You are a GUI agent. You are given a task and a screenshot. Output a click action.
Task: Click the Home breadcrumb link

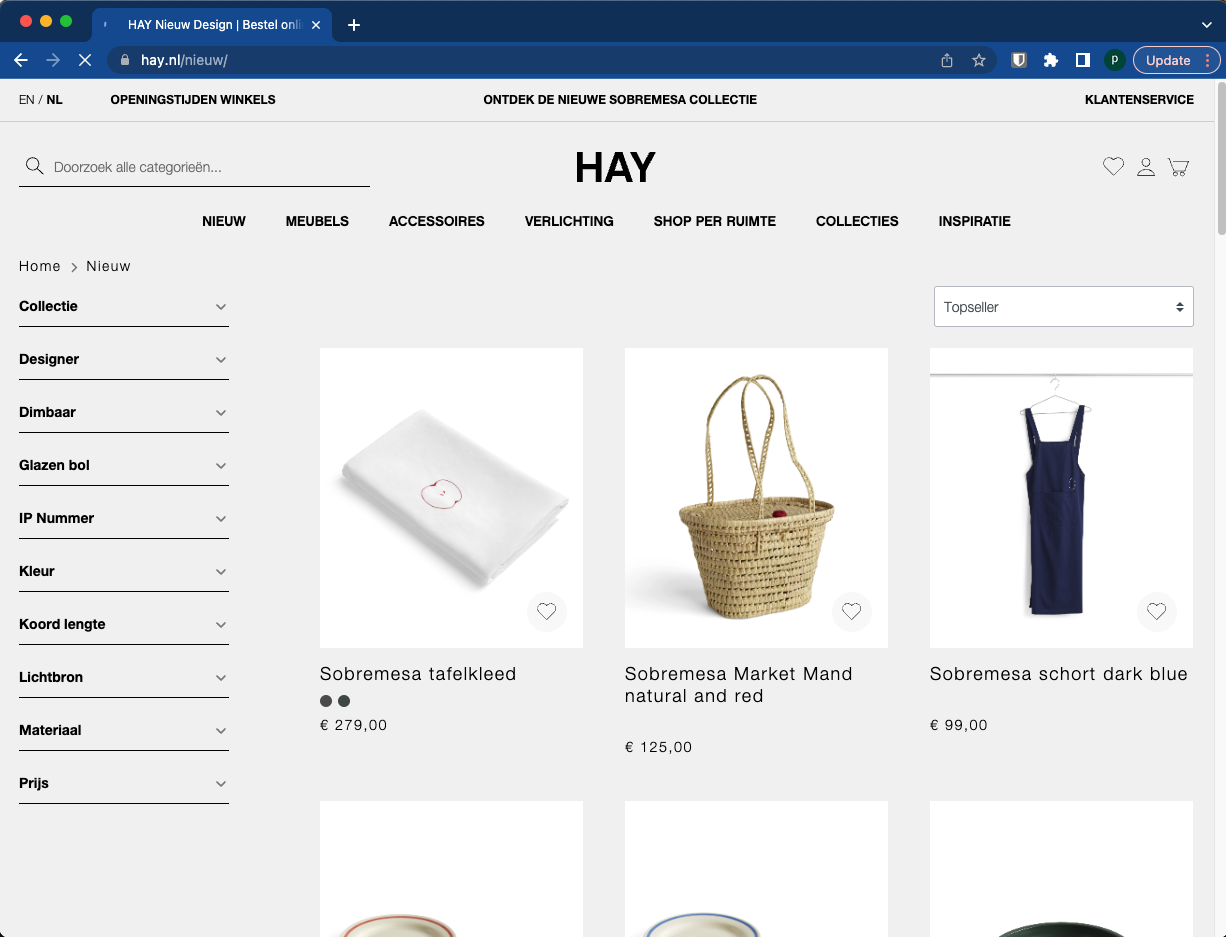point(40,266)
